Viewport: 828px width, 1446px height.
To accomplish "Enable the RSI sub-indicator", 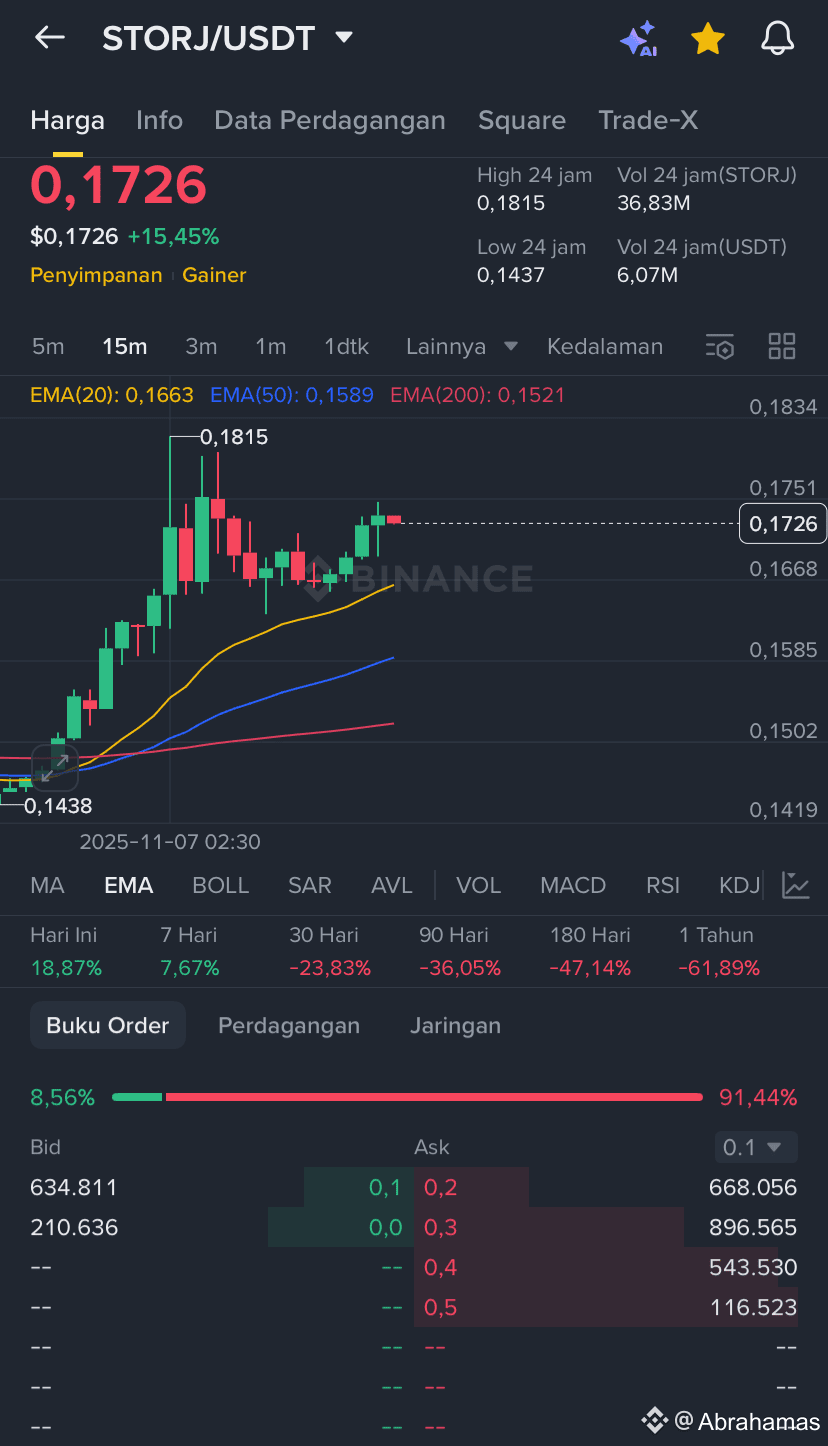I will (x=663, y=885).
